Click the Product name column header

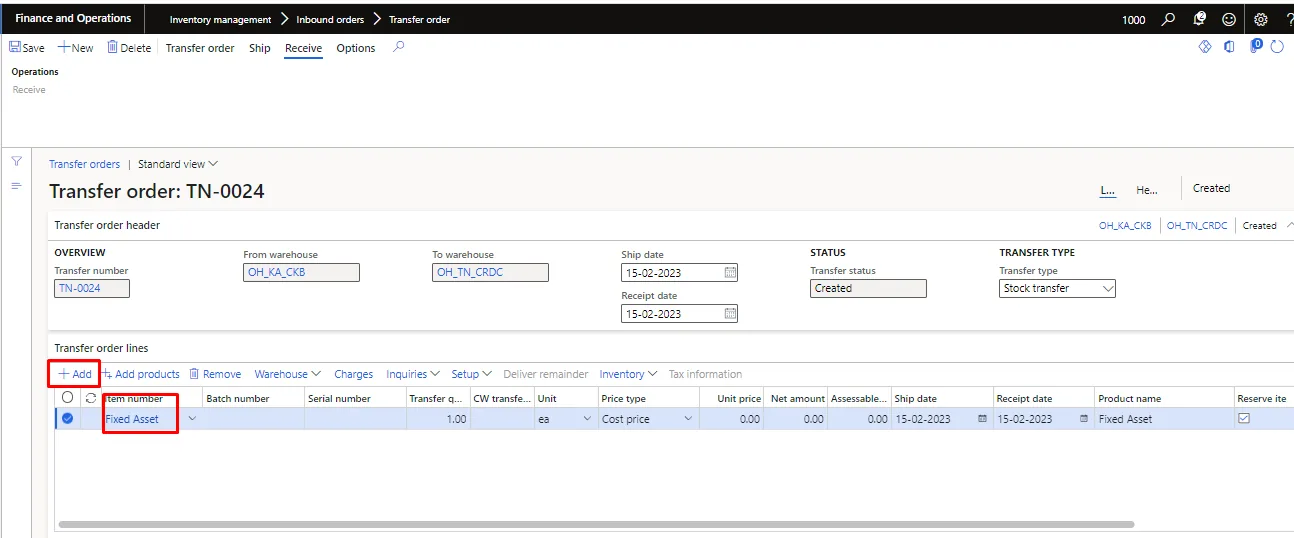(x=1130, y=398)
